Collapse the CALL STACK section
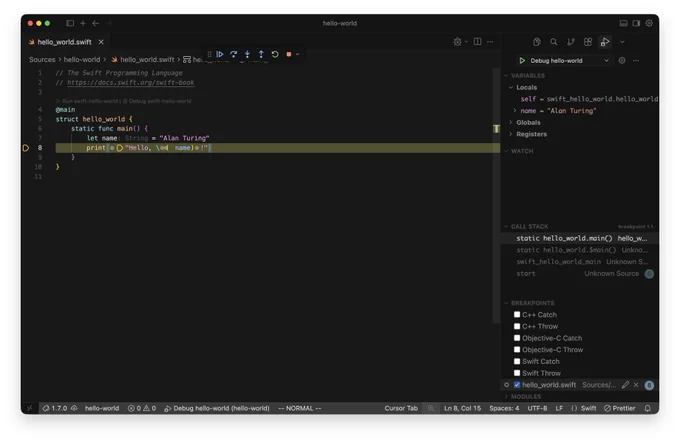The height and width of the screenshot is (442, 680). point(506,226)
